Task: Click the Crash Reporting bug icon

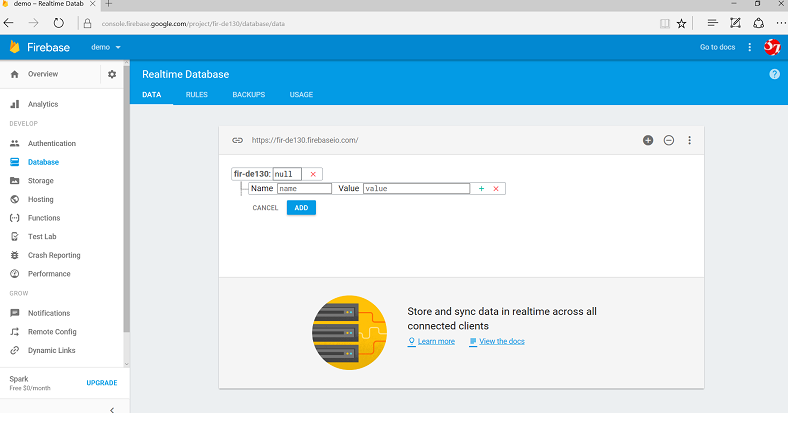Action: point(15,255)
